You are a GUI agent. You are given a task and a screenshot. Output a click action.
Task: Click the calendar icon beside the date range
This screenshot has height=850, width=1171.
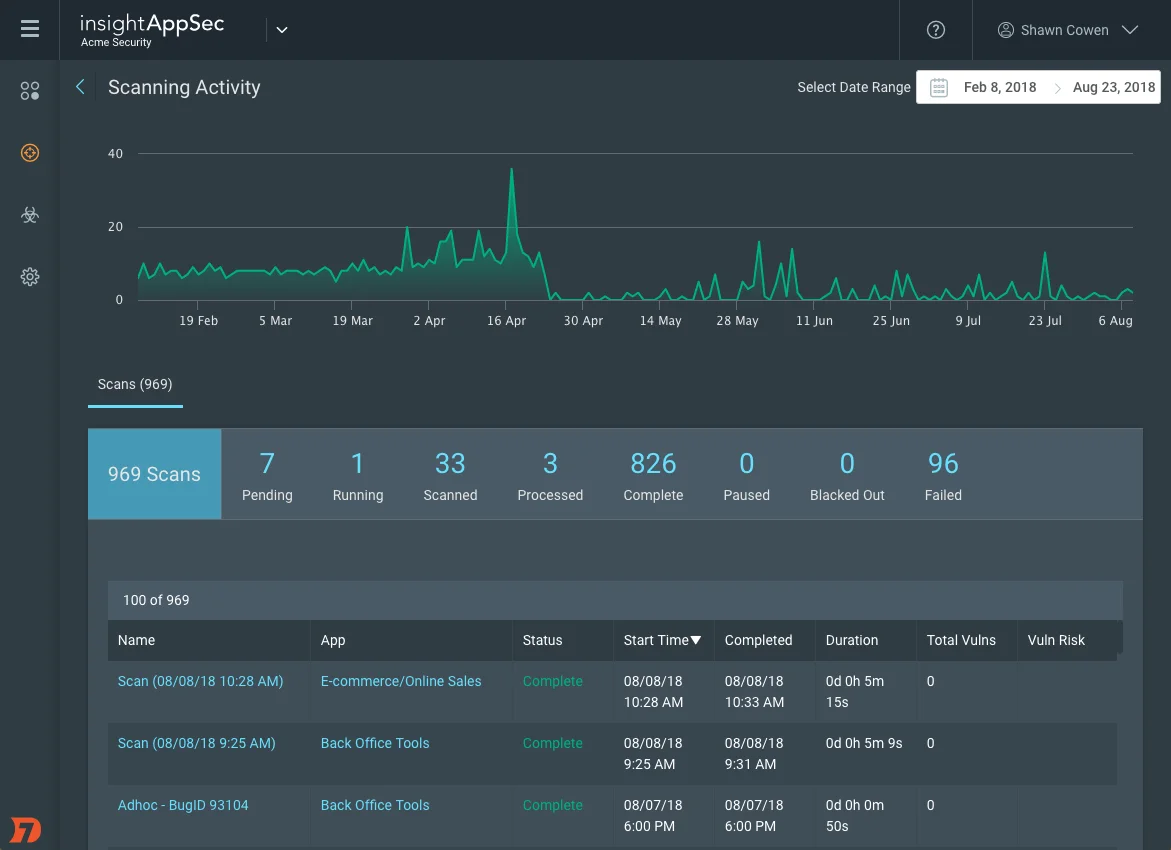click(x=938, y=87)
